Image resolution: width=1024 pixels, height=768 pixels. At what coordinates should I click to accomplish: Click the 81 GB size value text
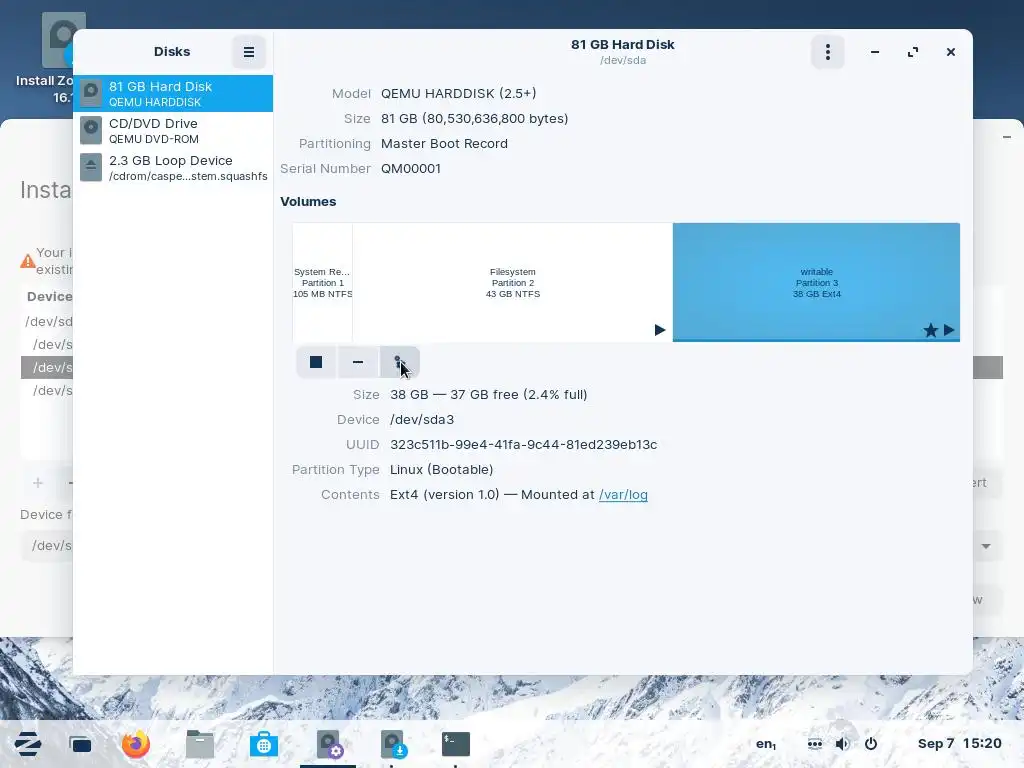(474, 119)
